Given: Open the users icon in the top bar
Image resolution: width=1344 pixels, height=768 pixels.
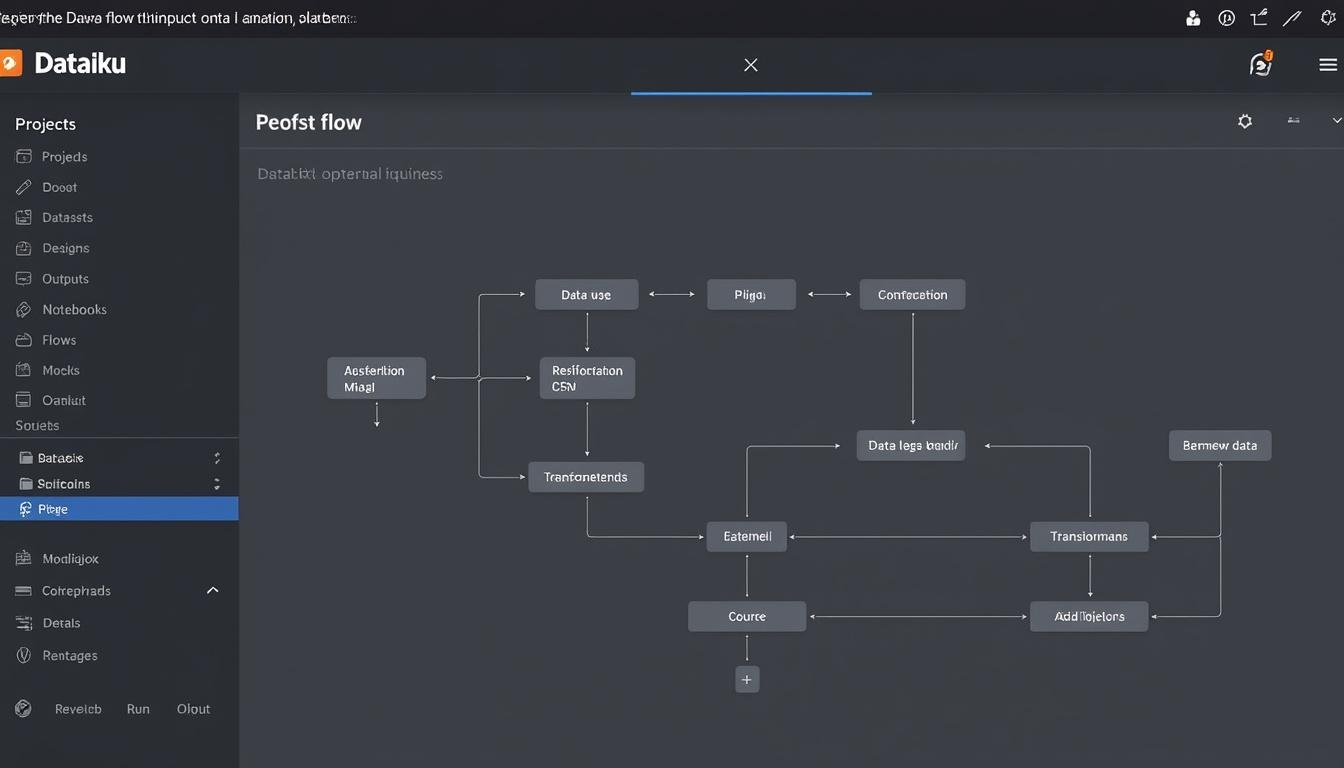Looking at the screenshot, I should [x=1193, y=18].
